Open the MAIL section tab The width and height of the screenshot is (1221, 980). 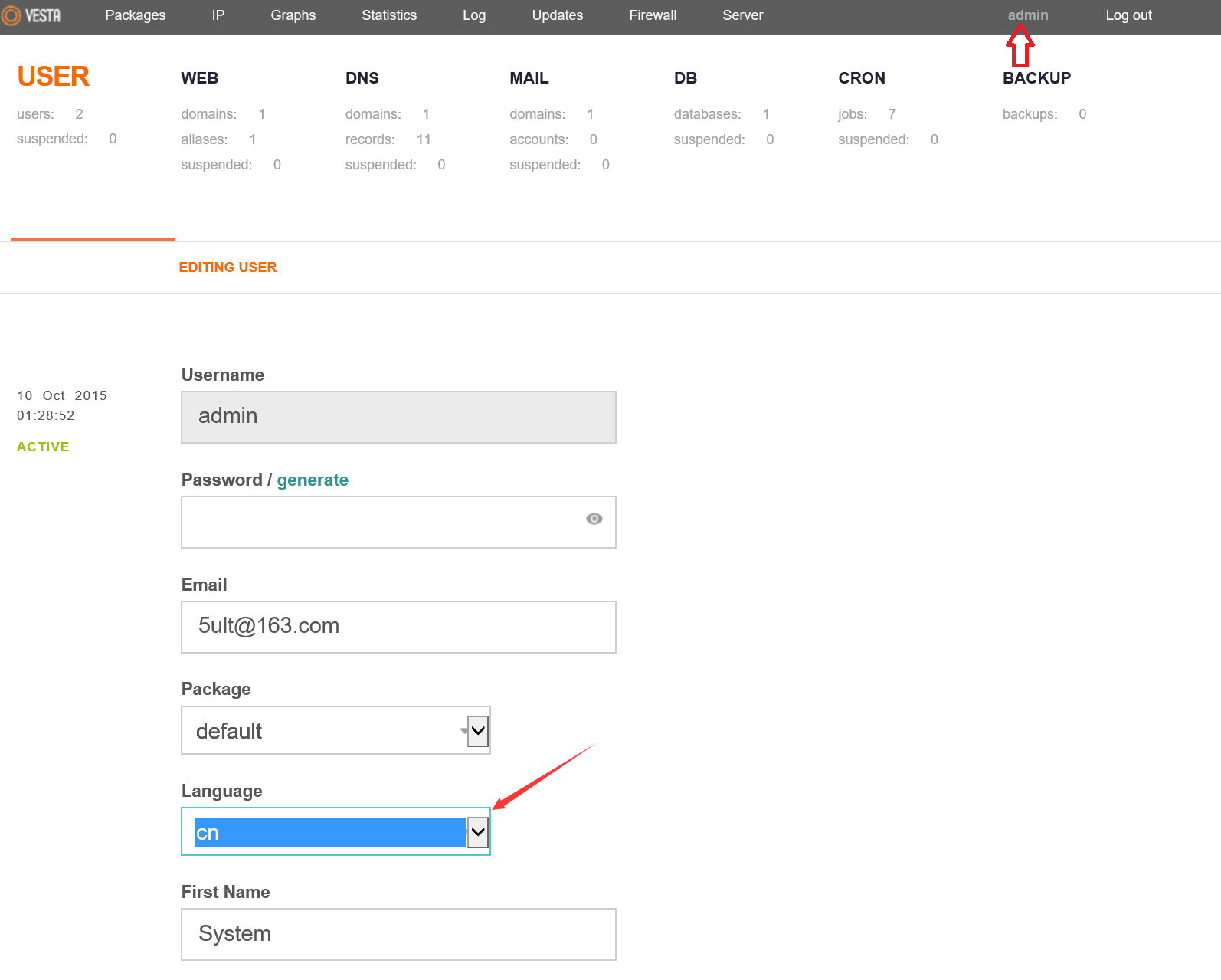529,78
